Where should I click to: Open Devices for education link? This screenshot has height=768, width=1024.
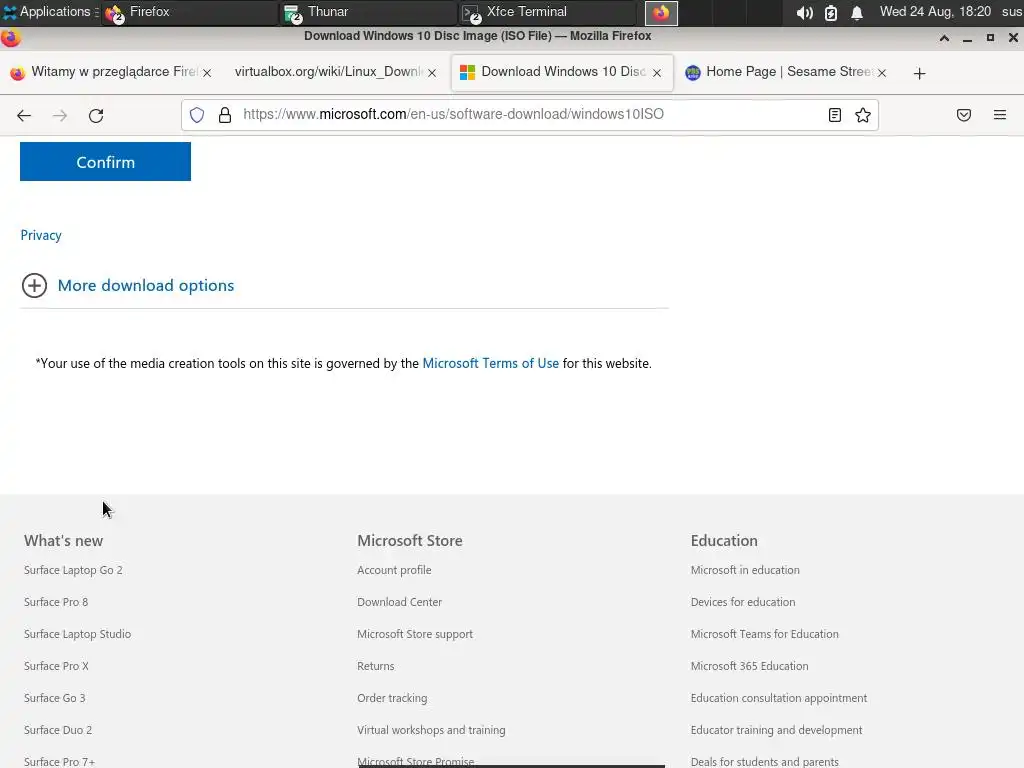743,602
